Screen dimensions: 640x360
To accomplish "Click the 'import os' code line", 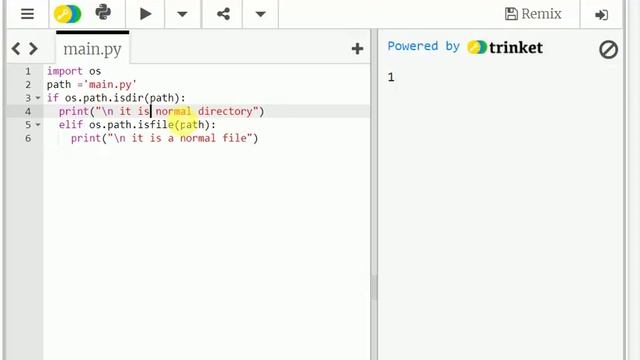I will pyautogui.click(x=74, y=71).
